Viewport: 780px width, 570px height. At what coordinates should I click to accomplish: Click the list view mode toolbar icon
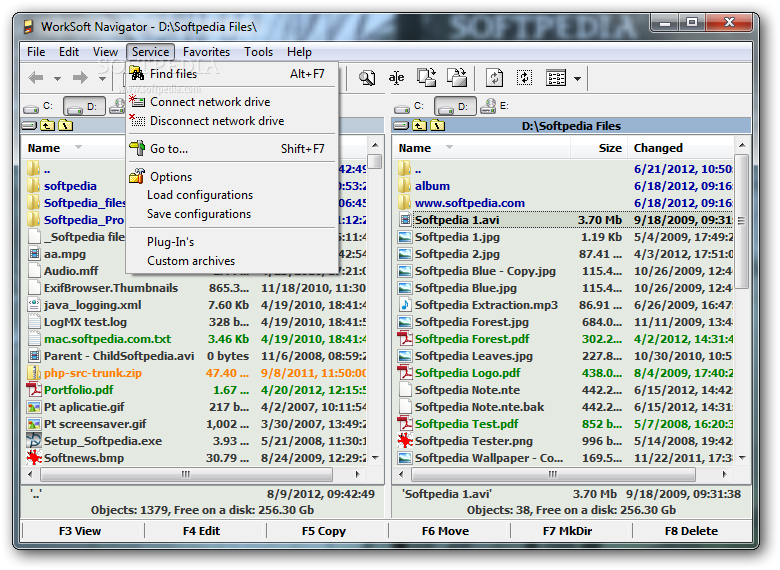(556, 78)
